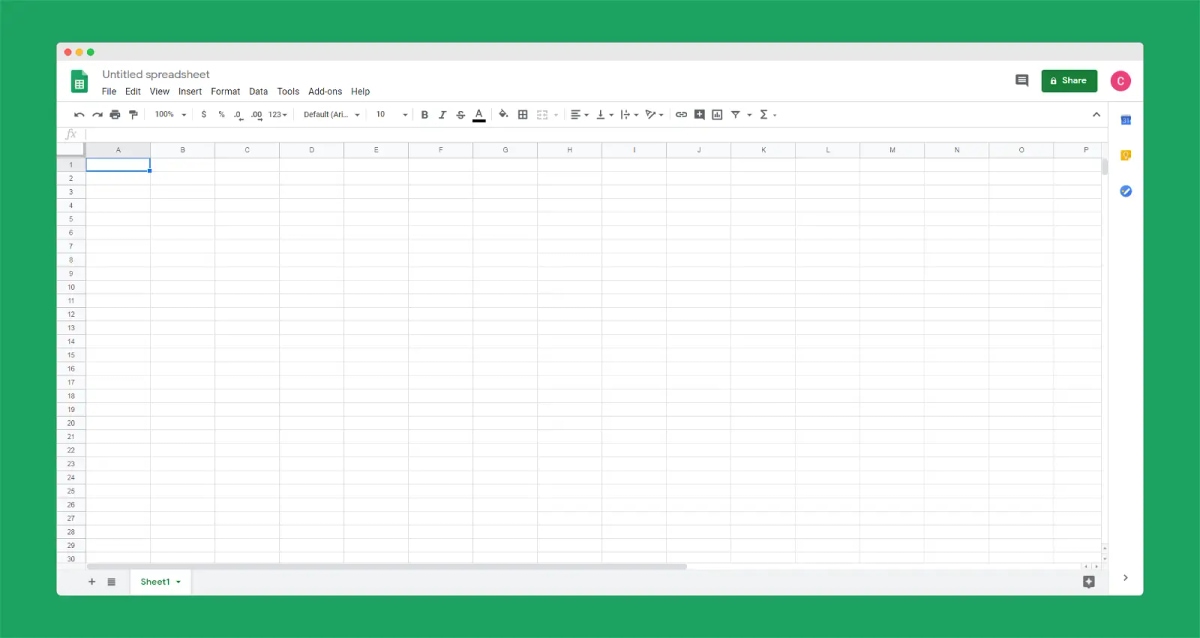Viewport: 1200px width, 638px height.
Task: Toggle Strikethrough formatting
Action: (460, 115)
